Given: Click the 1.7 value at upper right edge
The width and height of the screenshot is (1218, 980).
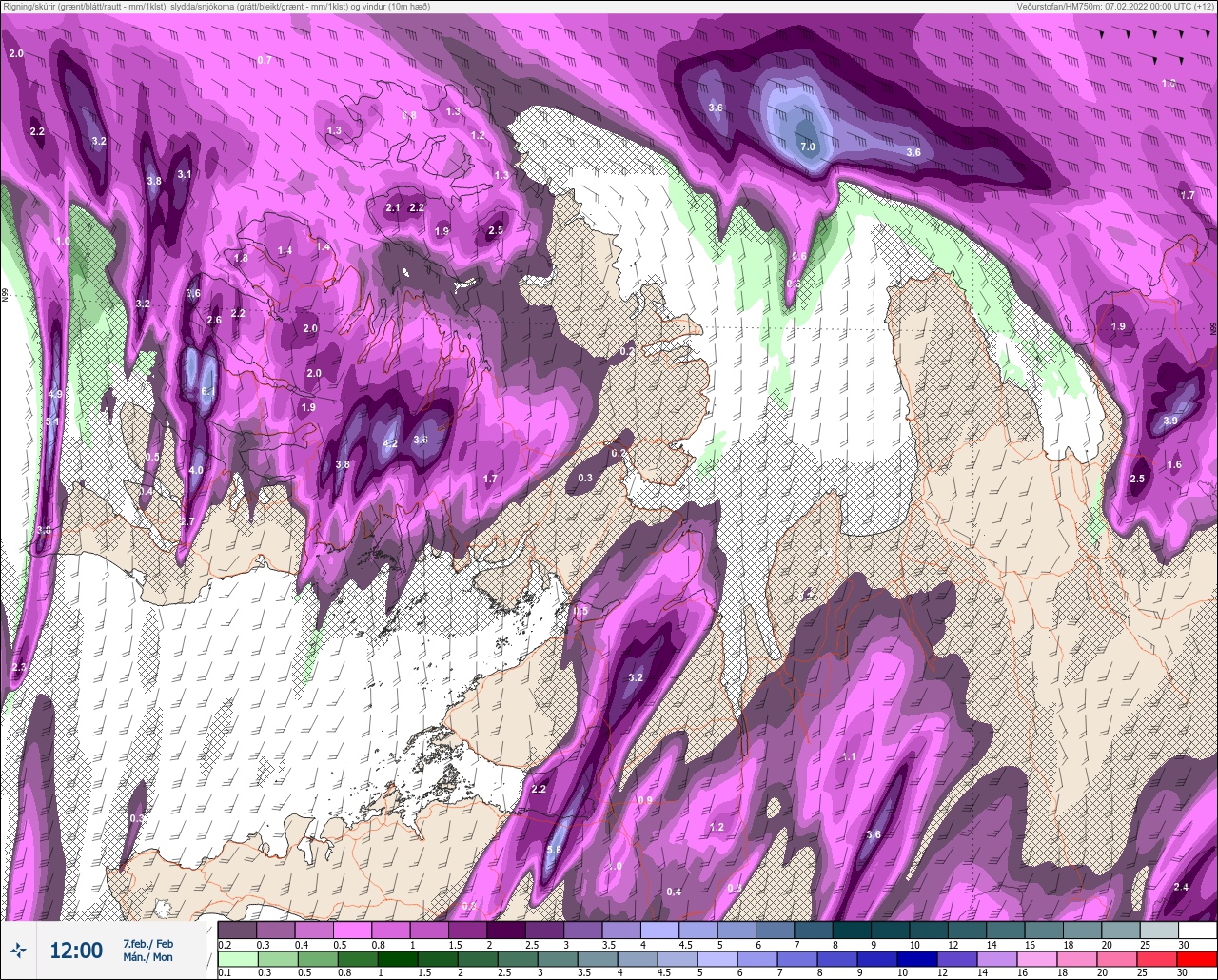Looking at the screenshot, I should [x=1187, y=195].
